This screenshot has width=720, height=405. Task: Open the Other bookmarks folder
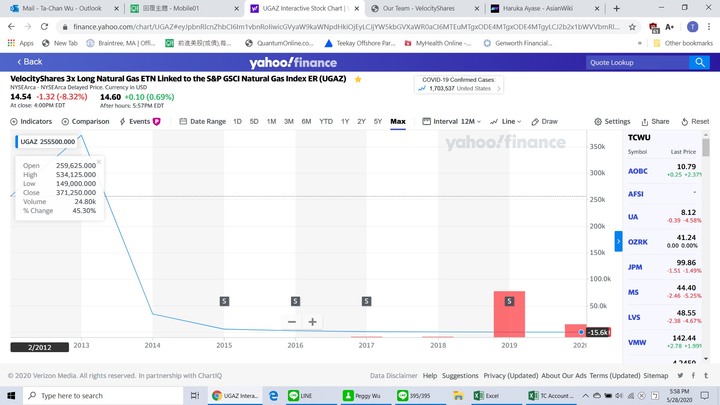click(x=683, y=43)
